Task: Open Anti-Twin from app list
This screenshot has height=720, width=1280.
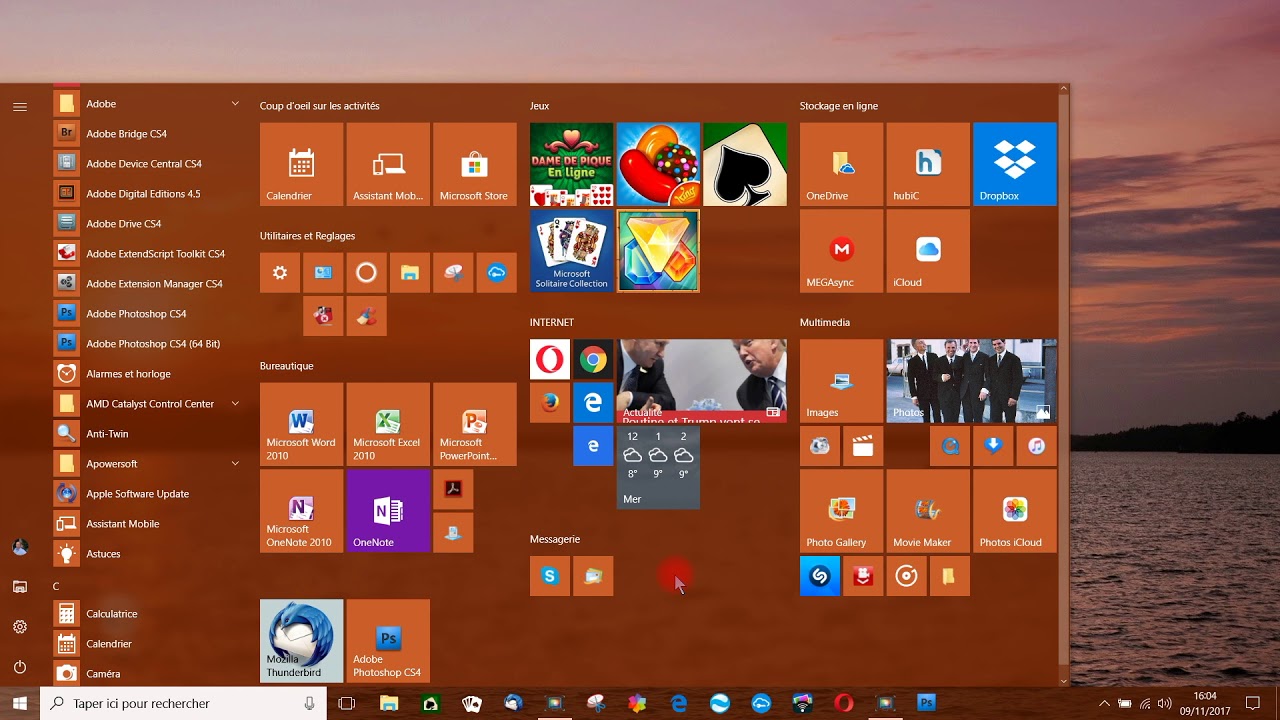Action: coord(149,434)
